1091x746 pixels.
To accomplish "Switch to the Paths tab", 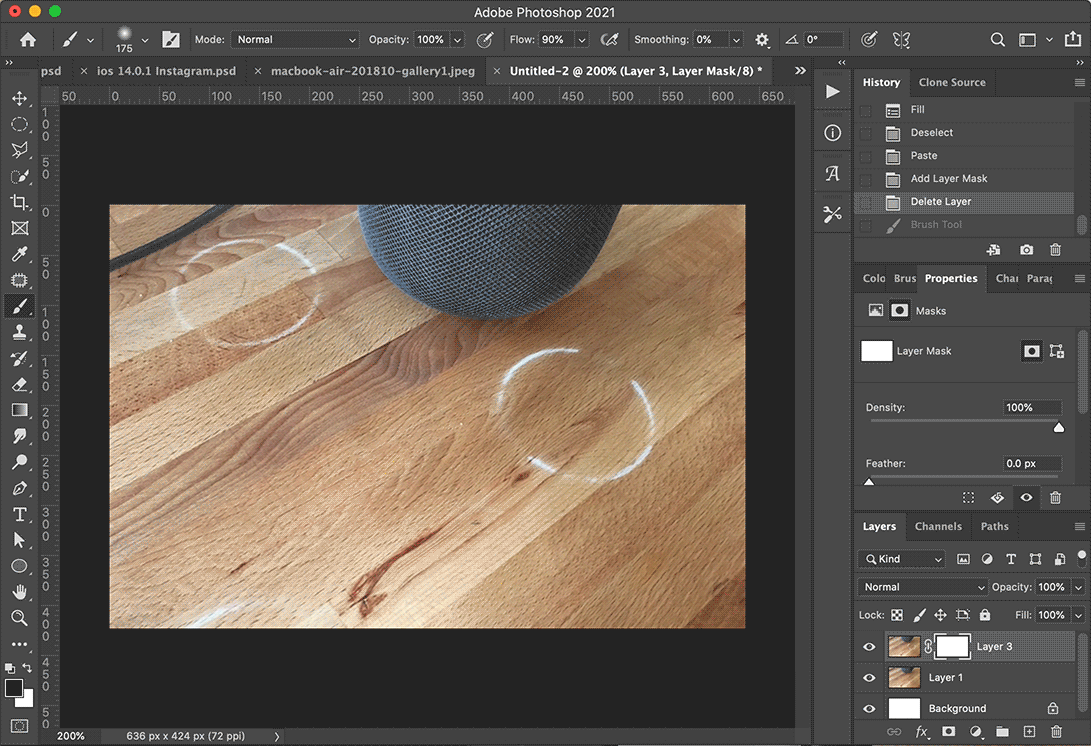I will [x=994, y=527].
